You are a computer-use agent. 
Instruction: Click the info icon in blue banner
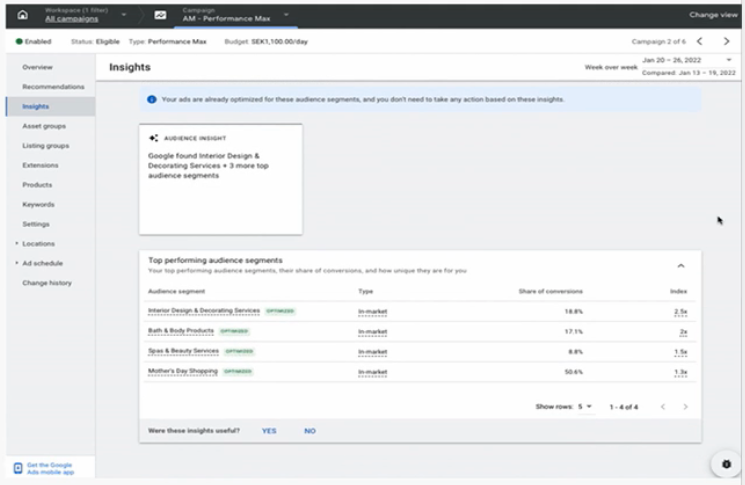152,99
